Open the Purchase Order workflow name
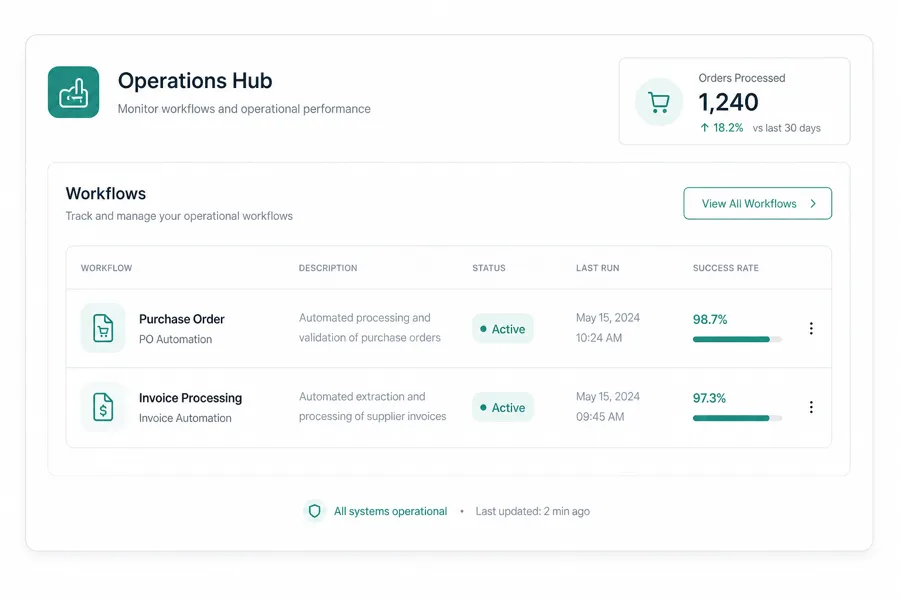Image resolution: width=900 pixels, height=600 pixels. pos(181,319)
